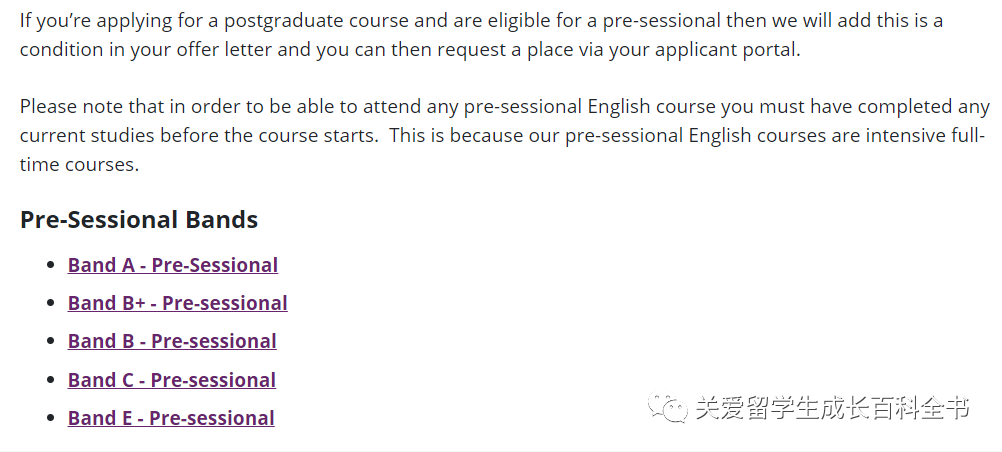Select the bullet marker next to Band C
Viewport: 1002px width, 452px height.
[51, 380]
